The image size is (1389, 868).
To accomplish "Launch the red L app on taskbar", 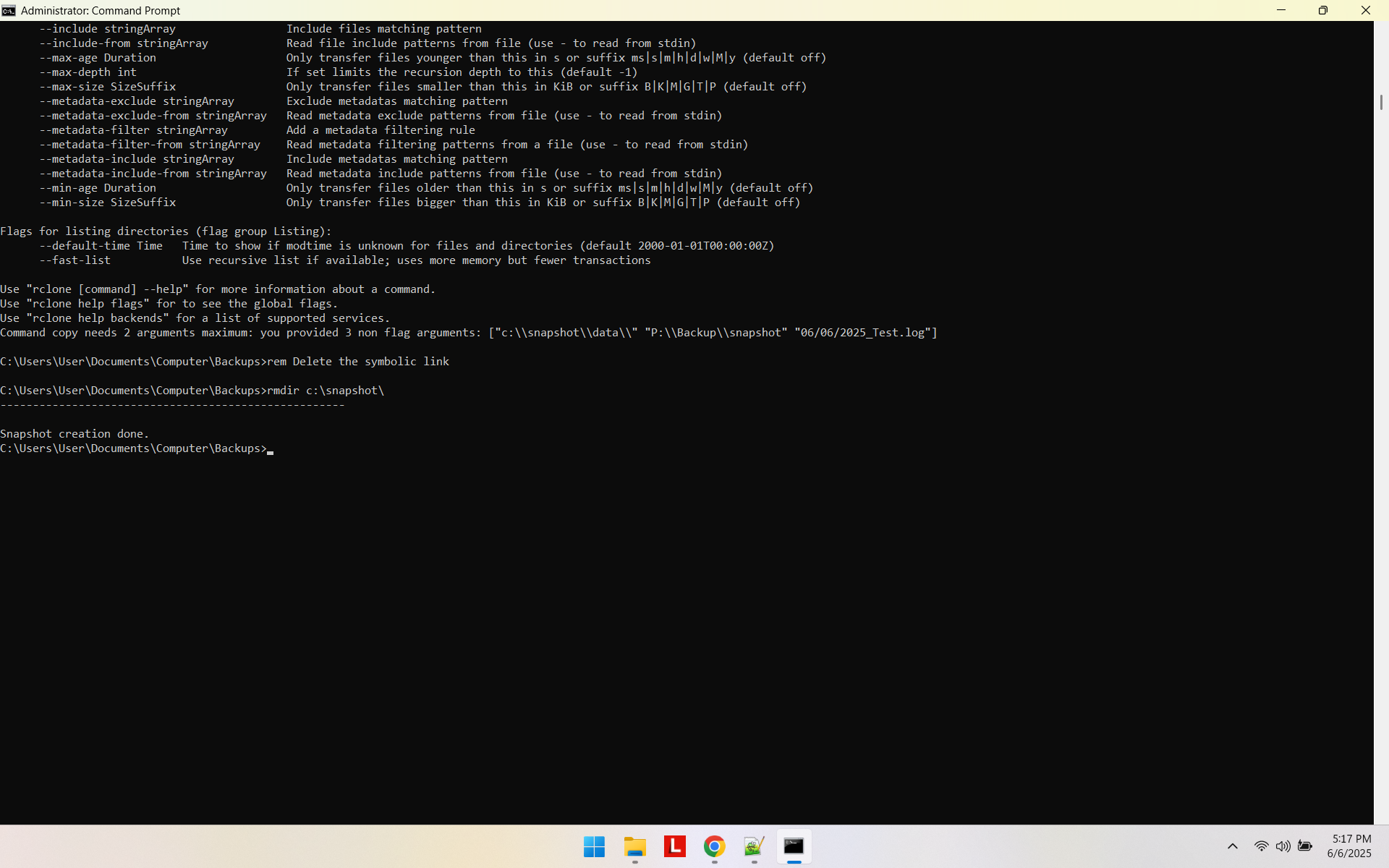I will click(674, 846).
